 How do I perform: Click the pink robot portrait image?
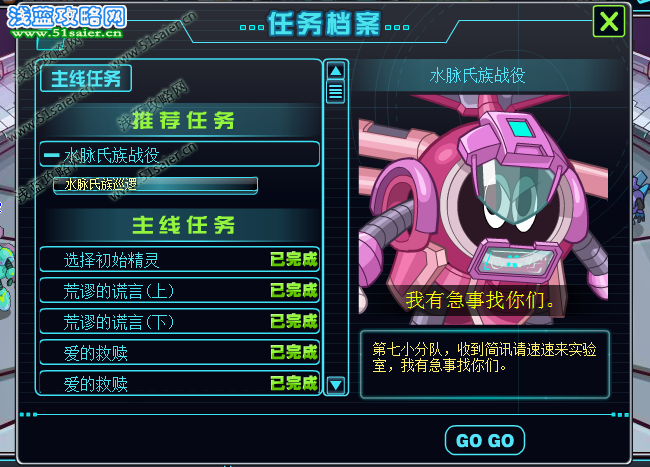coord(483,209)
